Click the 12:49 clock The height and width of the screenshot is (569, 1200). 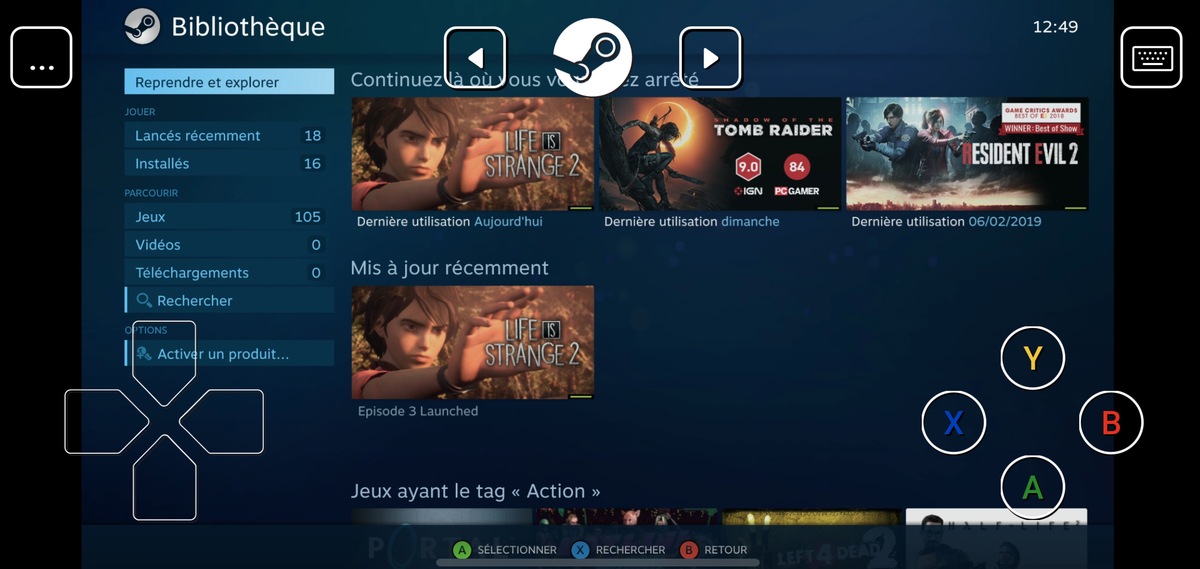(1055, 27)
